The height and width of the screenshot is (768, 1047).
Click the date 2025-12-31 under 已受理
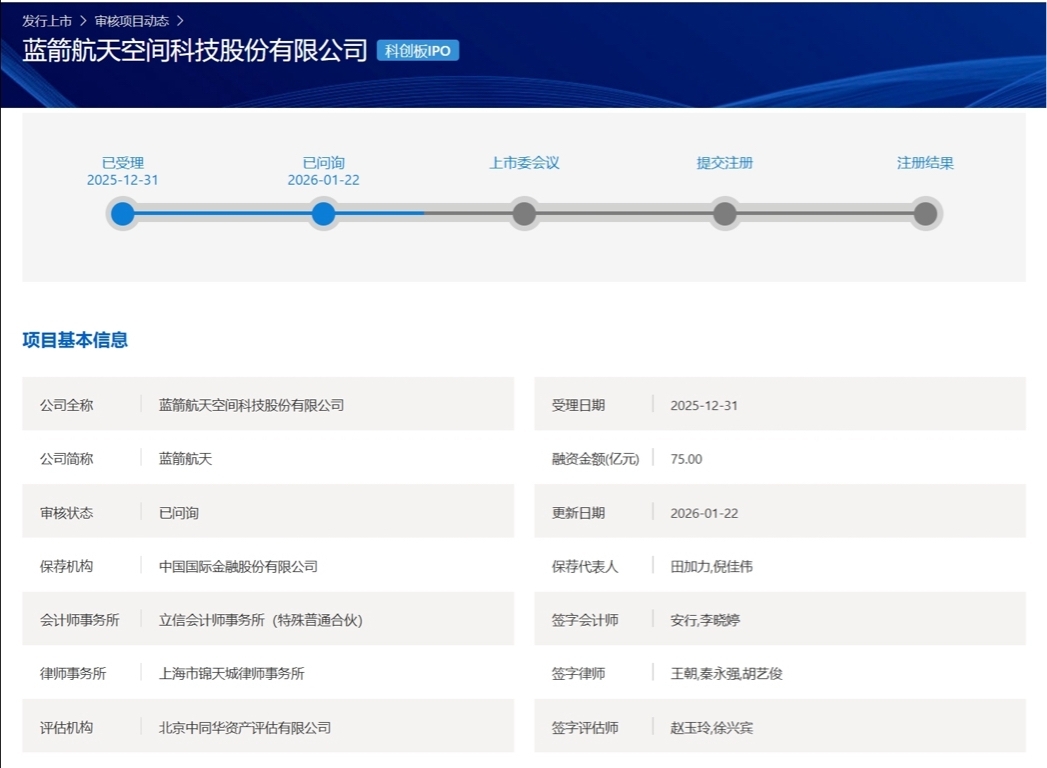[x=123, y=180]
